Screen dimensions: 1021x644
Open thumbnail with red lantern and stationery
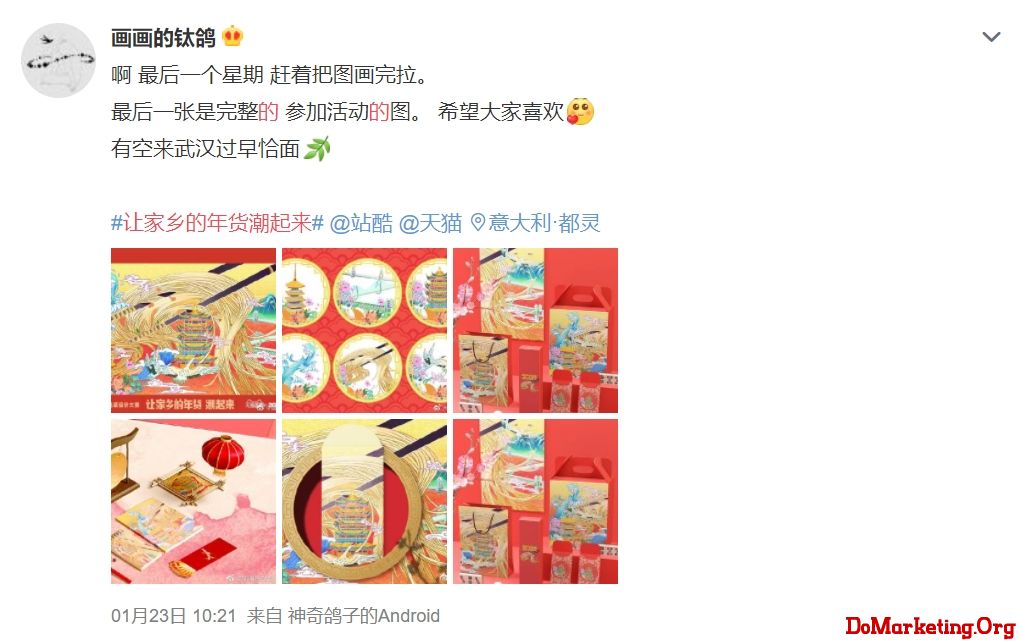click(x=193, y=501)
